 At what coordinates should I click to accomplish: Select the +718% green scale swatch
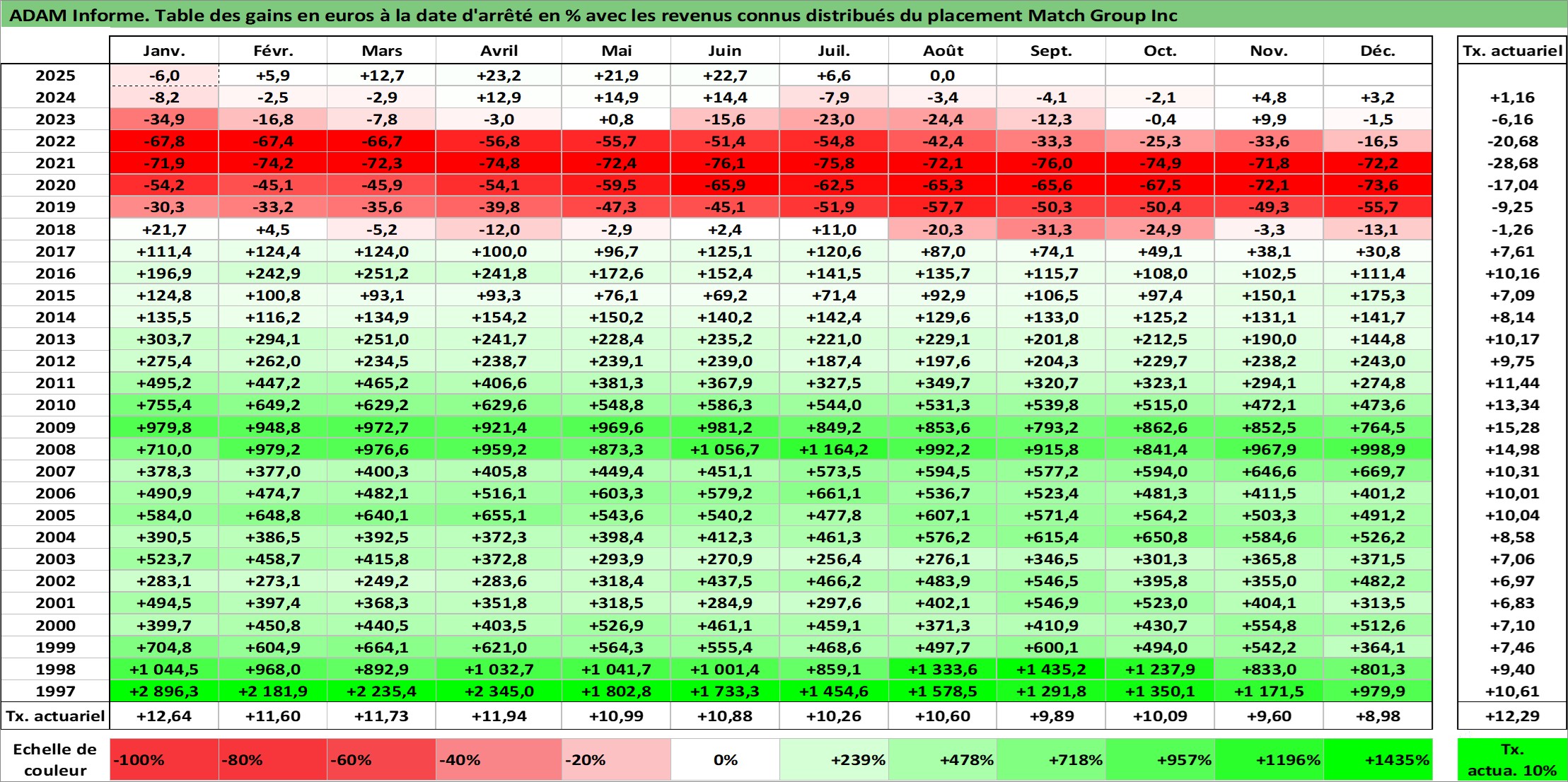(1051, 760)
